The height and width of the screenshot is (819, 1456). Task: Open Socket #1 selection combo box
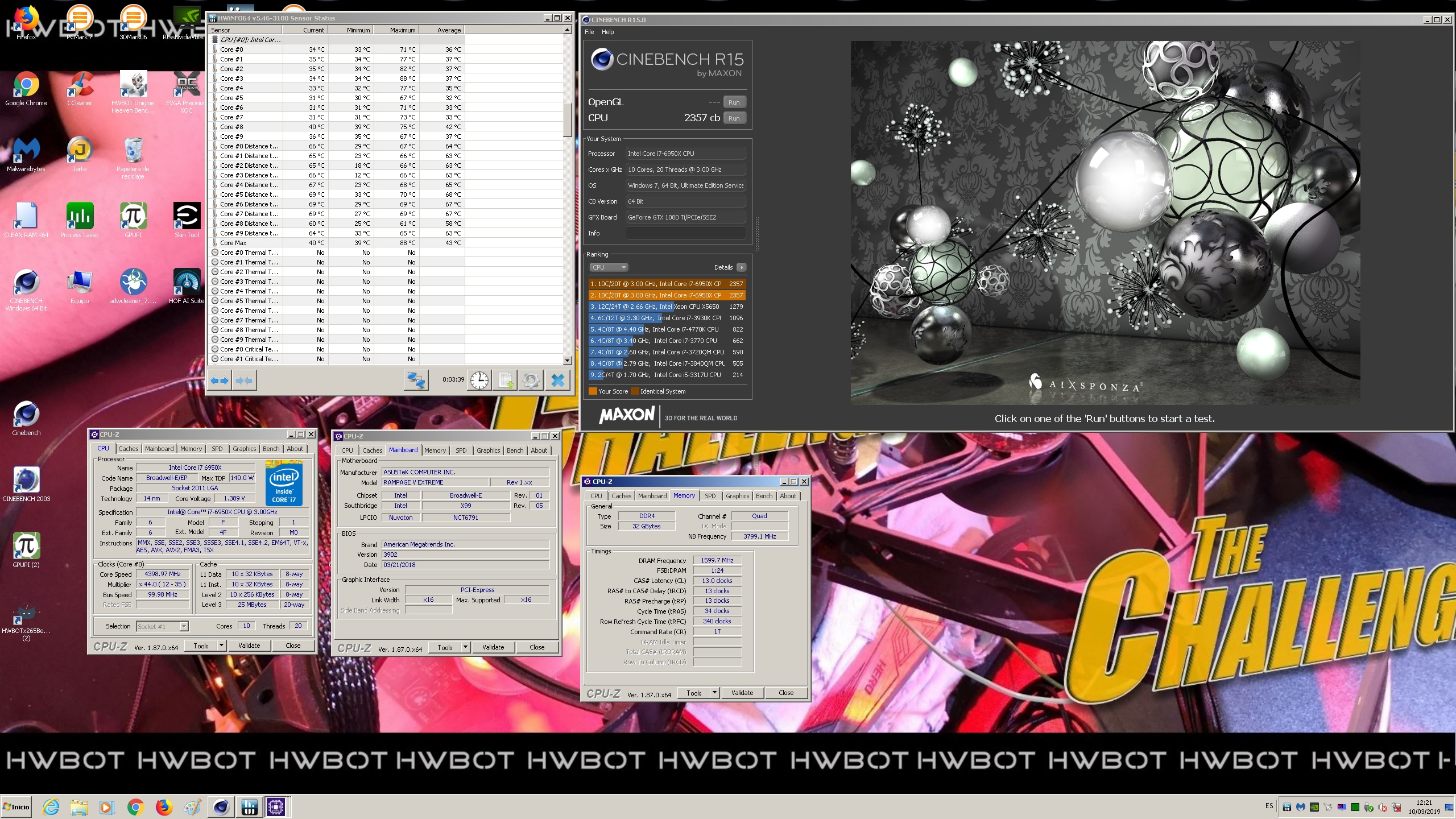pos(162,626)
